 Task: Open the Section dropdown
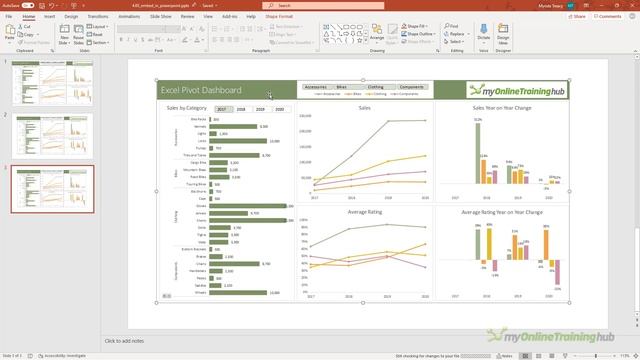(98, 42)
